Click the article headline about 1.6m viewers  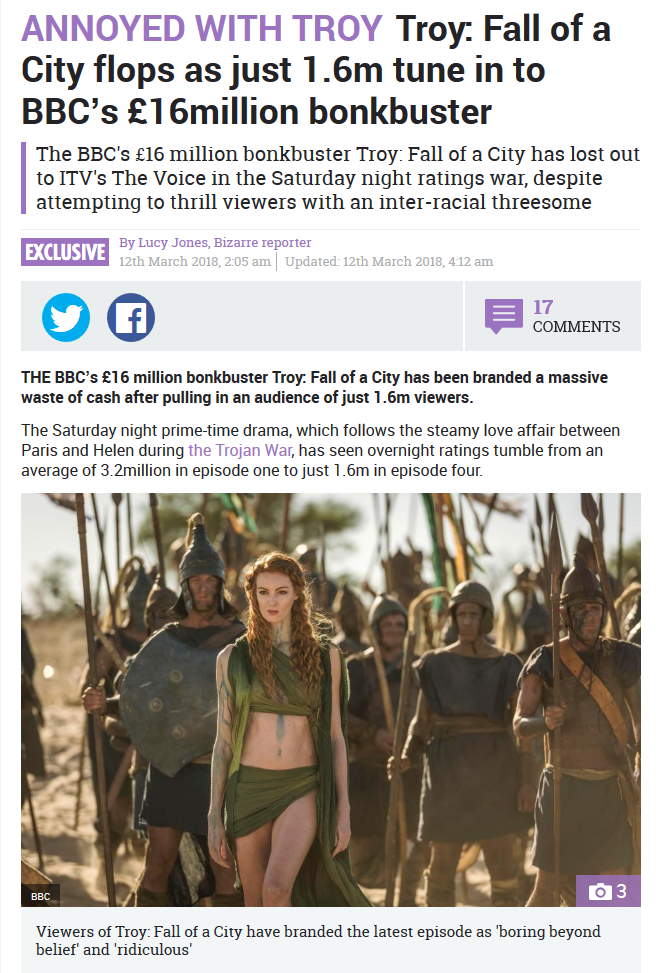point(316,70)
